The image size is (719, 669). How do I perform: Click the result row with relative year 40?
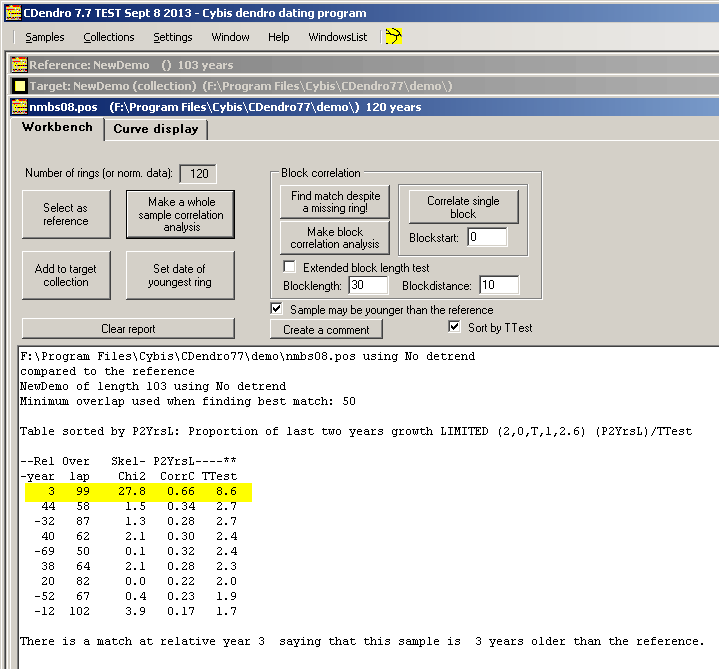tap(138, 536)
